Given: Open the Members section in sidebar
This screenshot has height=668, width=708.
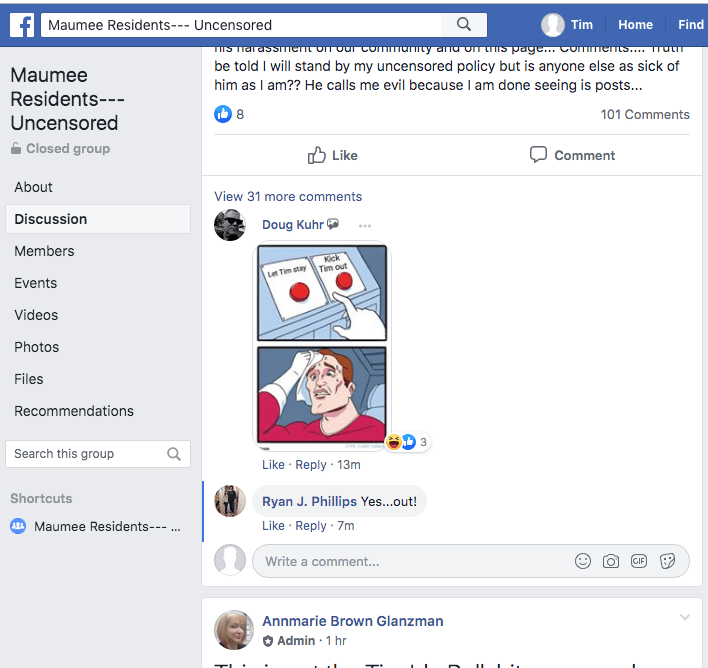Looking at the screenshot, I should [44, 251].
